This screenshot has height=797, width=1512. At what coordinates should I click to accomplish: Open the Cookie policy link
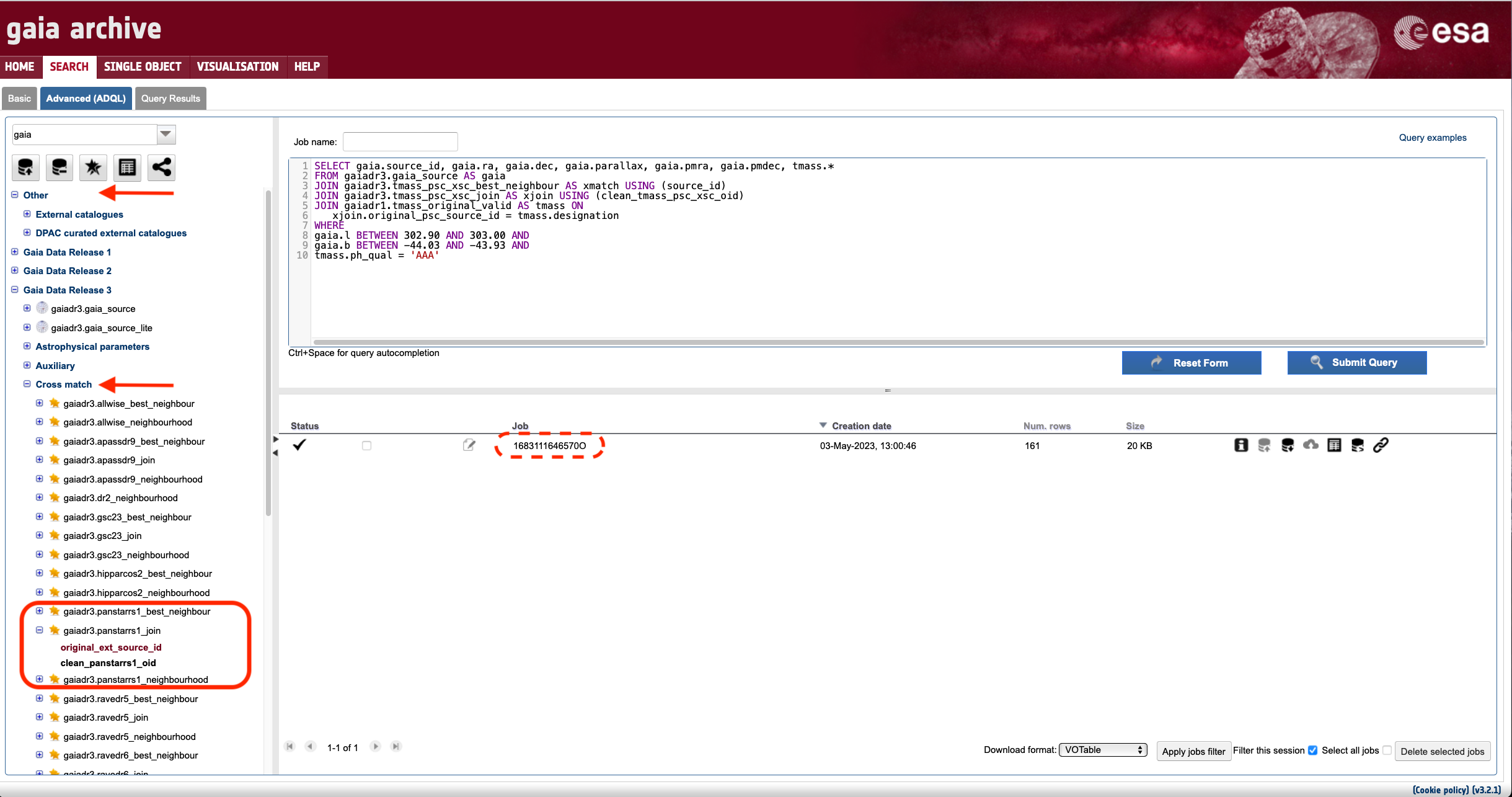[1441, 790]
